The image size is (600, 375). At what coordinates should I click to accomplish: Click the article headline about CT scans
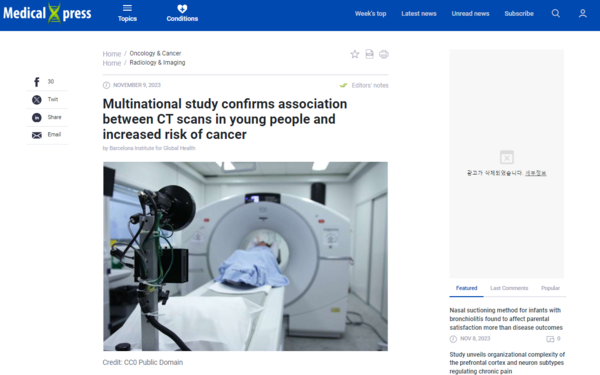tap(225, 119)
